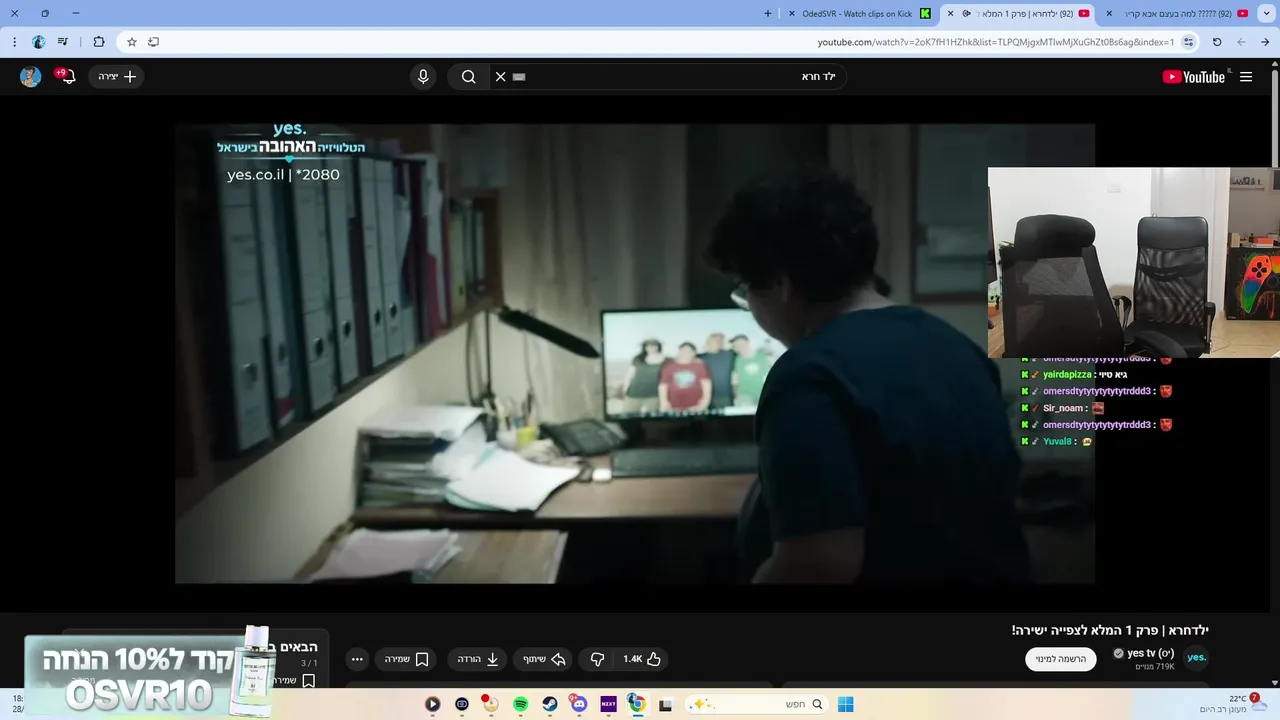Image resolution: width=1280 pixels, height=720 pixels.
Task: Open the YouTube account avatar menu
Action: point(31,77)
